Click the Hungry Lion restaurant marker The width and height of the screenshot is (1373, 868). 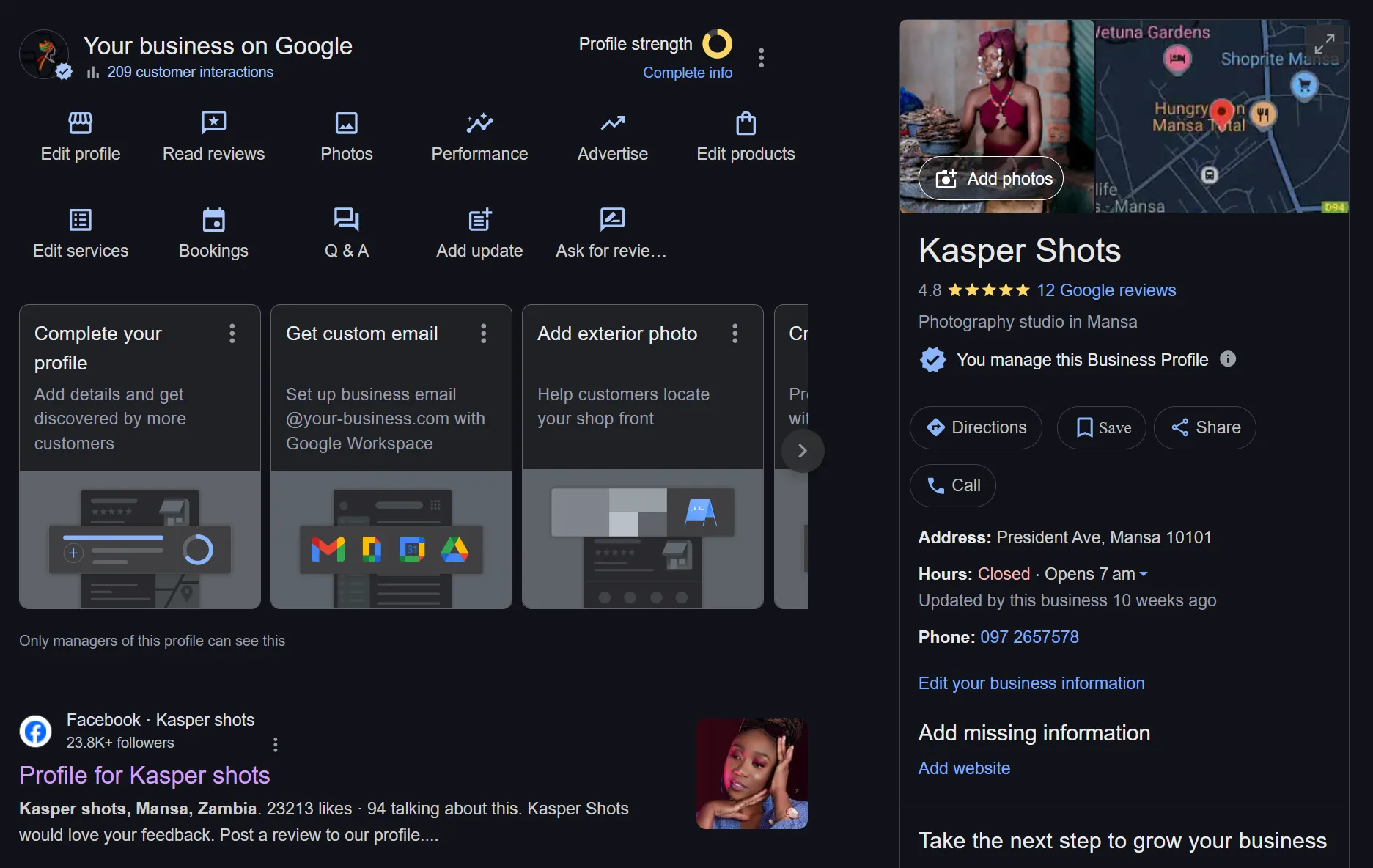(1263, 114)
